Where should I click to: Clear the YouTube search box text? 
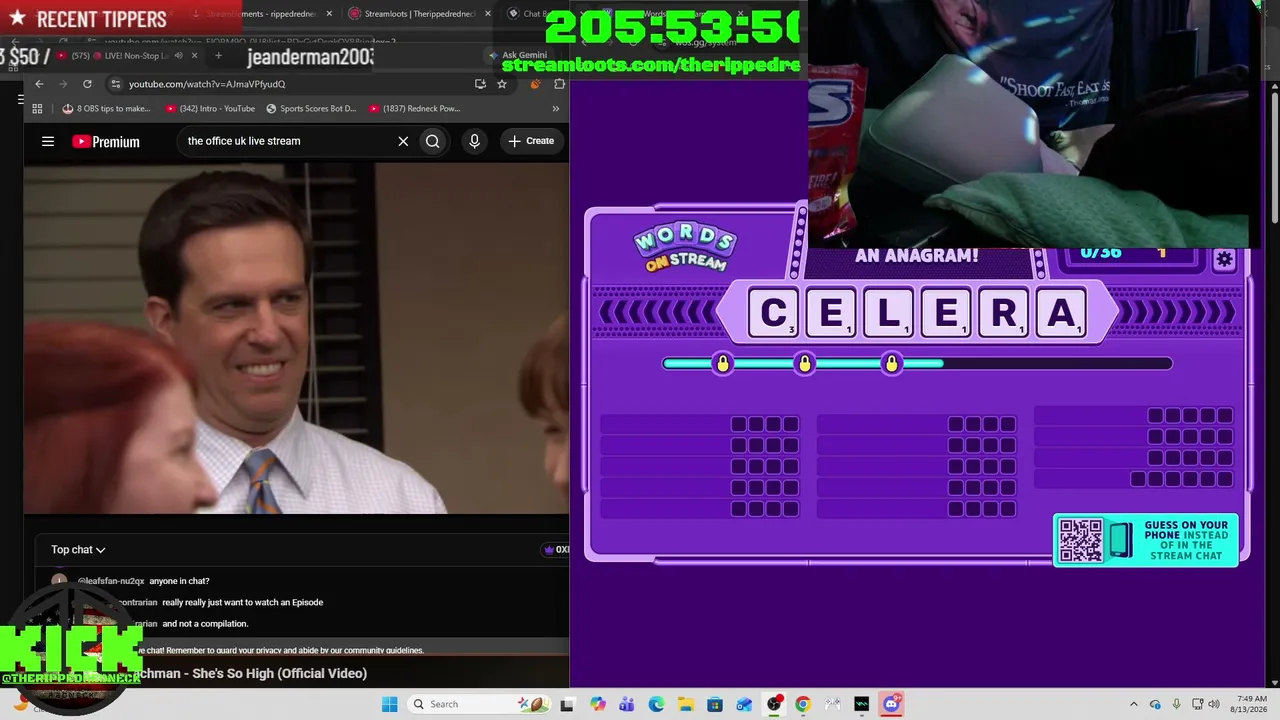(x=403, y=141)
